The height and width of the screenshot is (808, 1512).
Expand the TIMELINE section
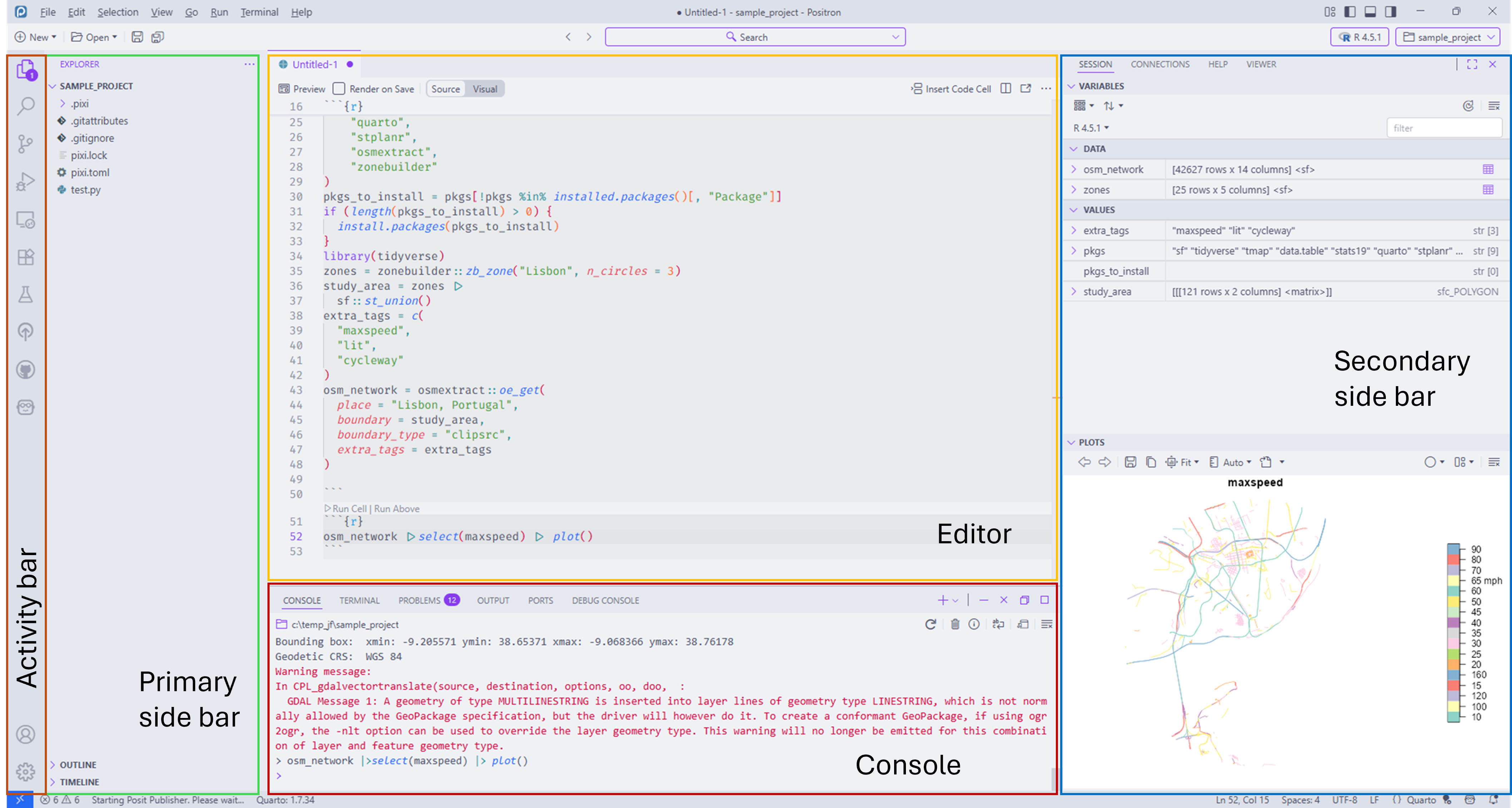pyautogui.click(x=52, y=782)
